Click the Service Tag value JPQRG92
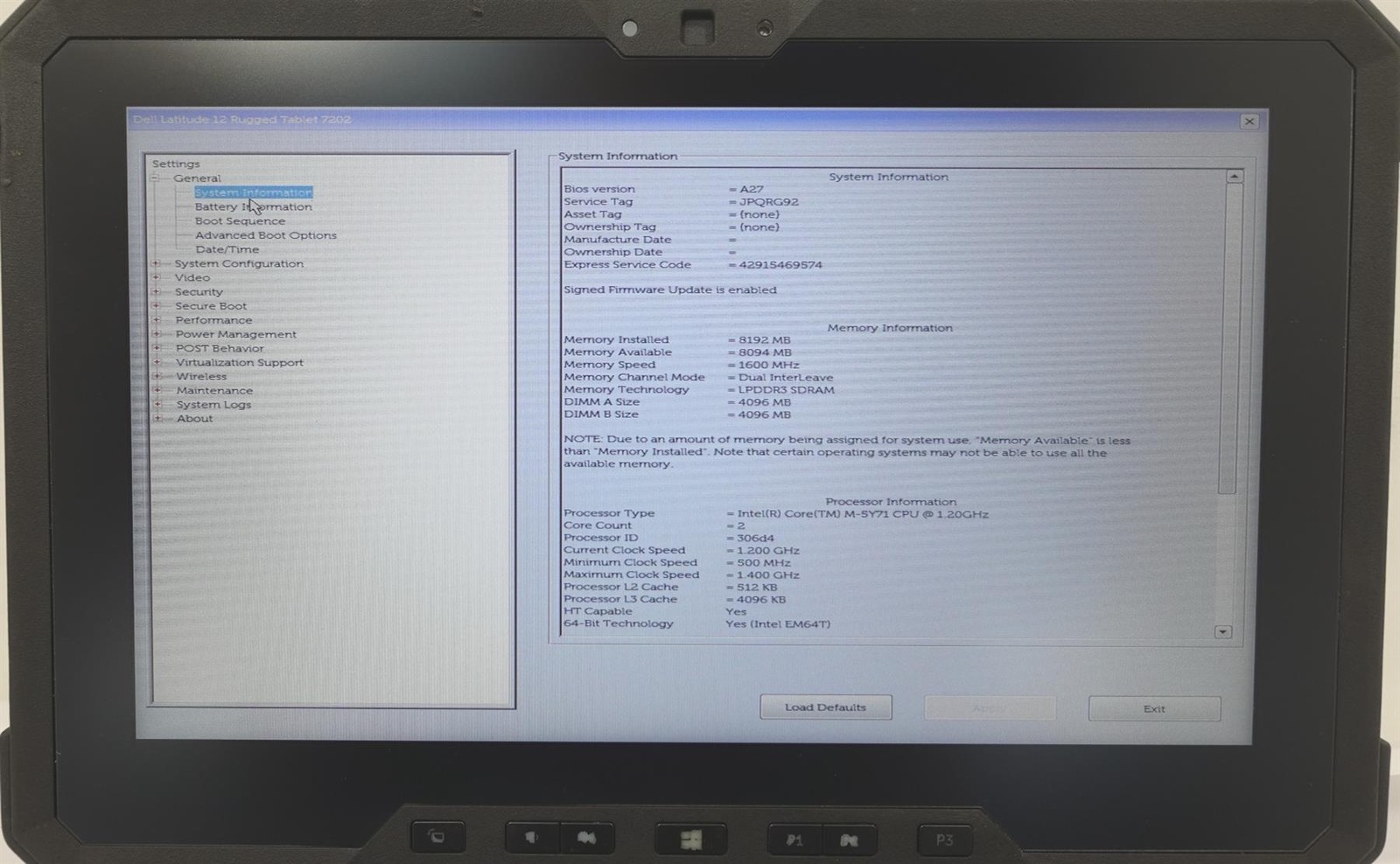 pyautogui.click(x=768, y=202)
